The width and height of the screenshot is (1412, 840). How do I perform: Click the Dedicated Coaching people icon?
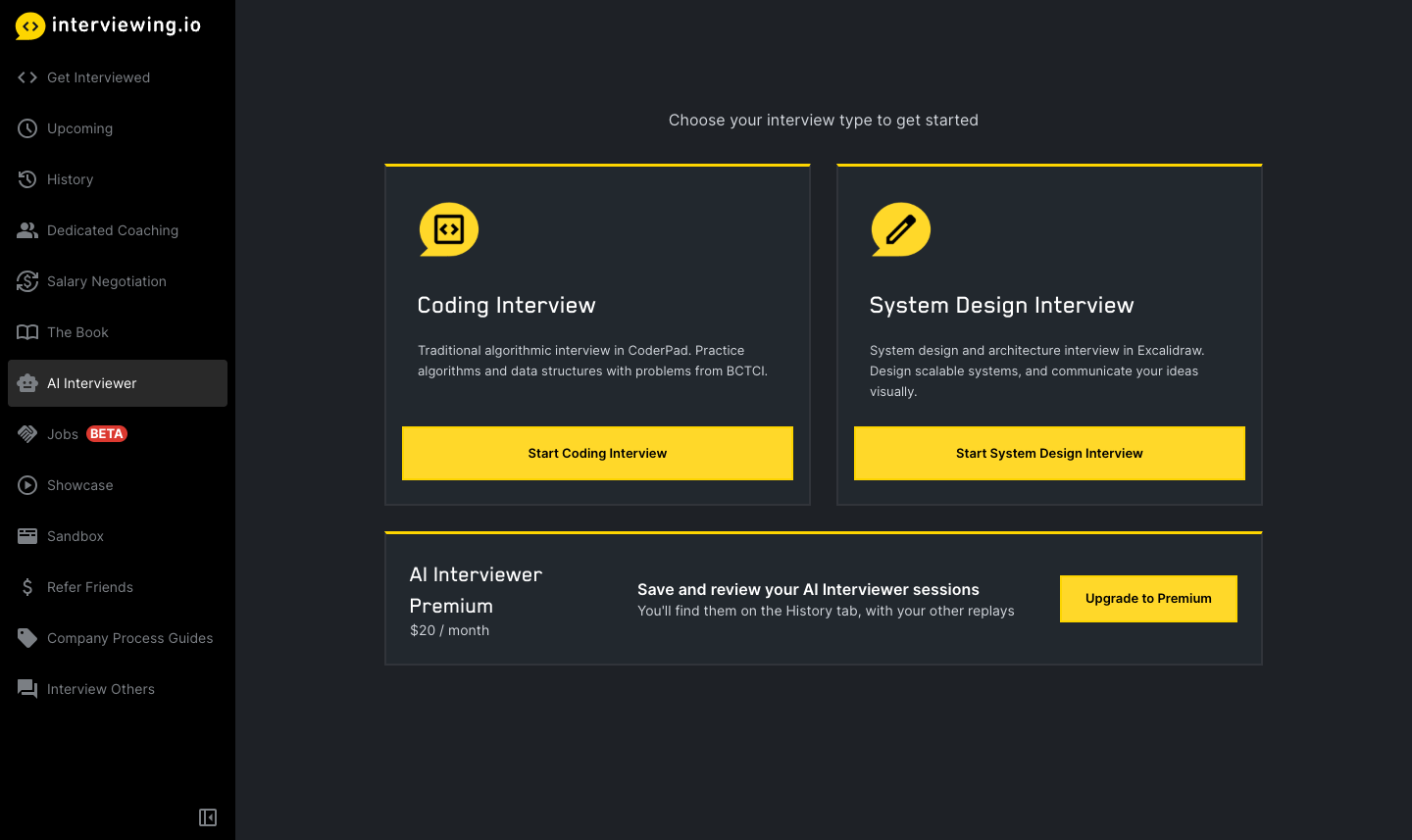pyautogui.click(x=27, y=230)
